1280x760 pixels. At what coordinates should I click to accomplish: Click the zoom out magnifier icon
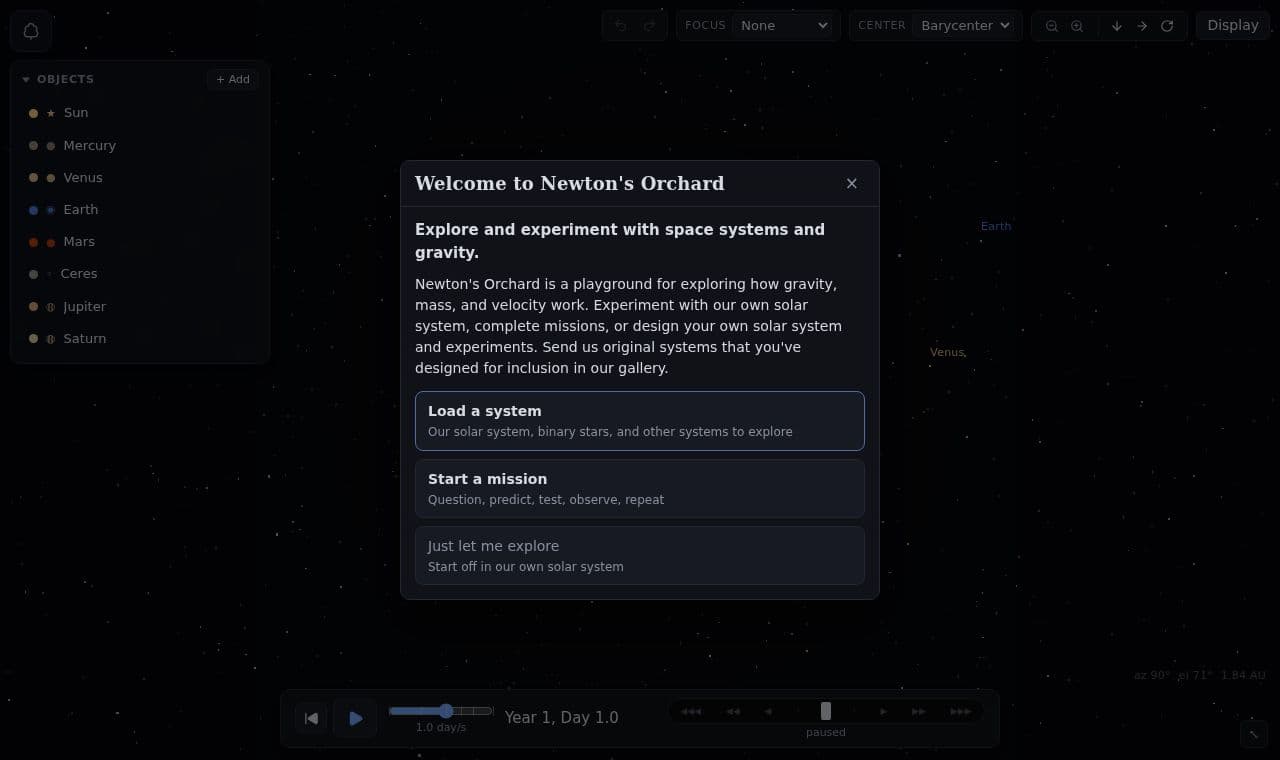[1052, 26]
